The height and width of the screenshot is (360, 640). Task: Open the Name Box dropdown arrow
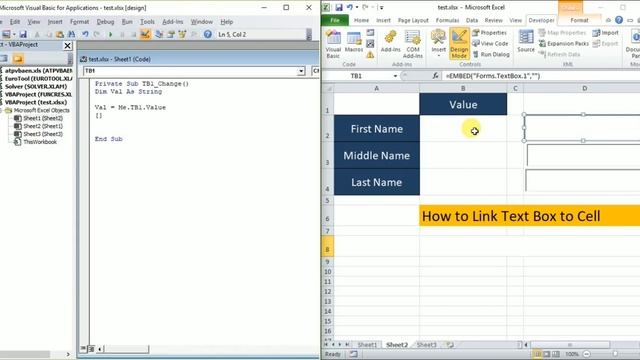coord(395,76)
